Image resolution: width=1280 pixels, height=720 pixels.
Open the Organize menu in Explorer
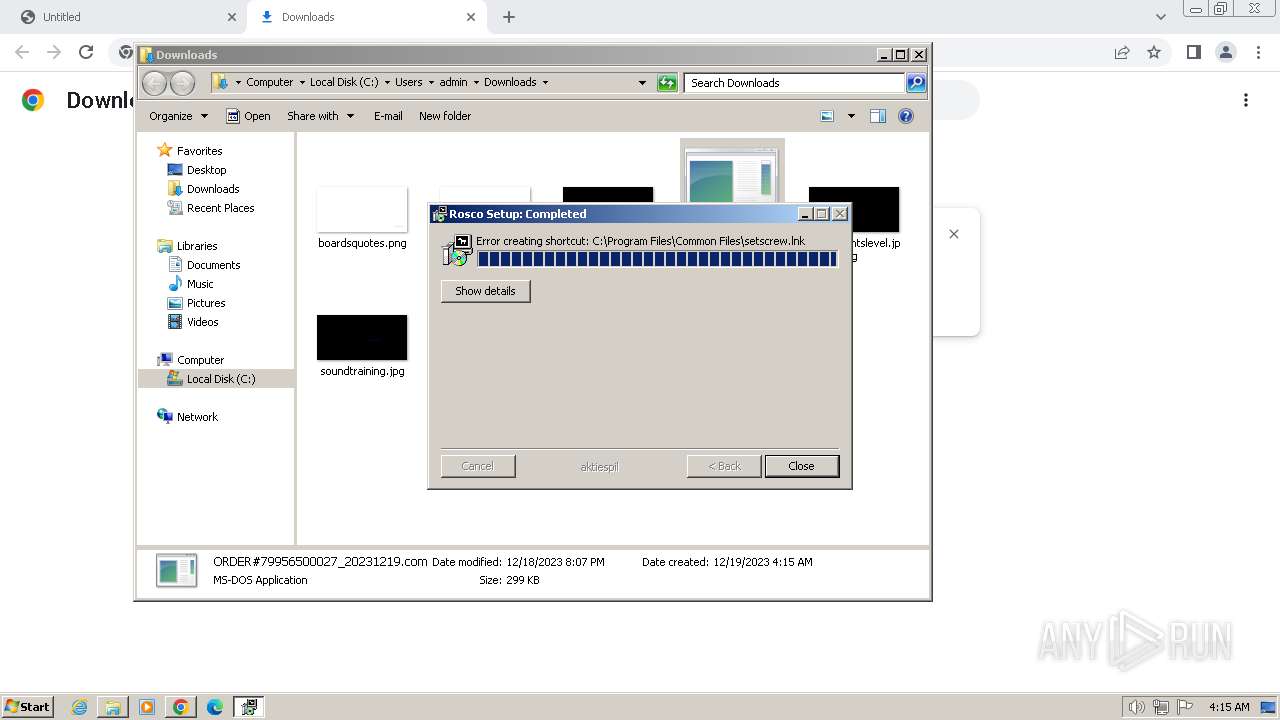tap(178, 116)
